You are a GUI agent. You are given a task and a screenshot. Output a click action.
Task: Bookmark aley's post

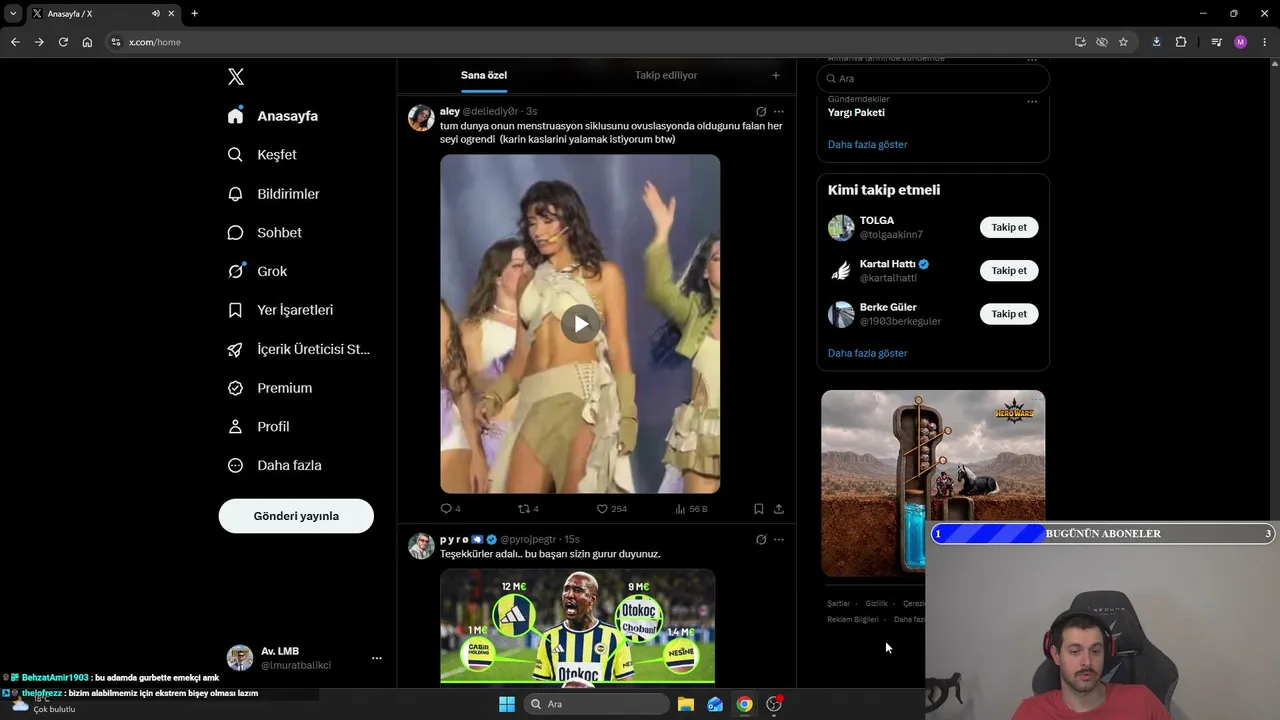pos(759,509)
